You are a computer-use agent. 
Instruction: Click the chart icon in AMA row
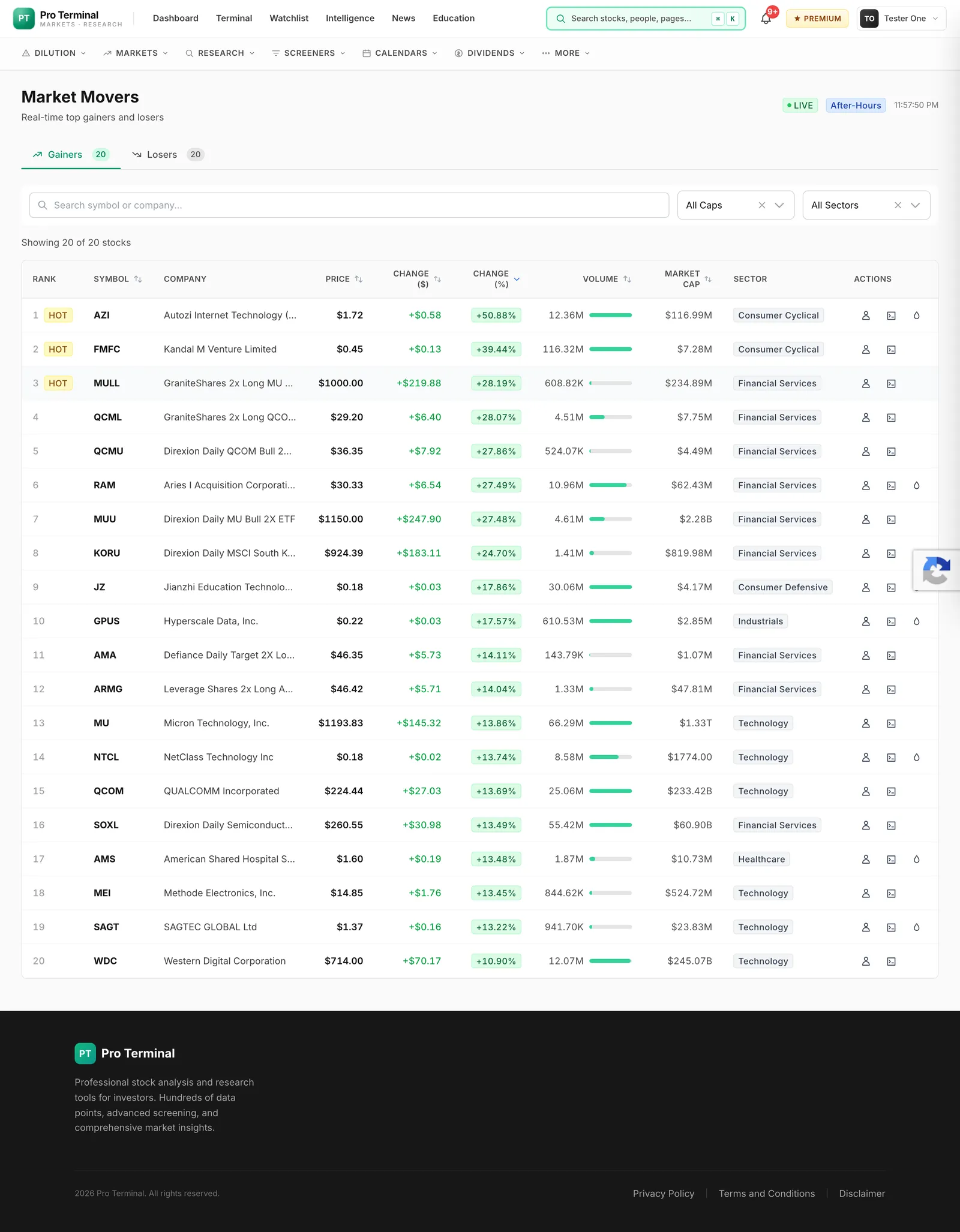[892, 656]
